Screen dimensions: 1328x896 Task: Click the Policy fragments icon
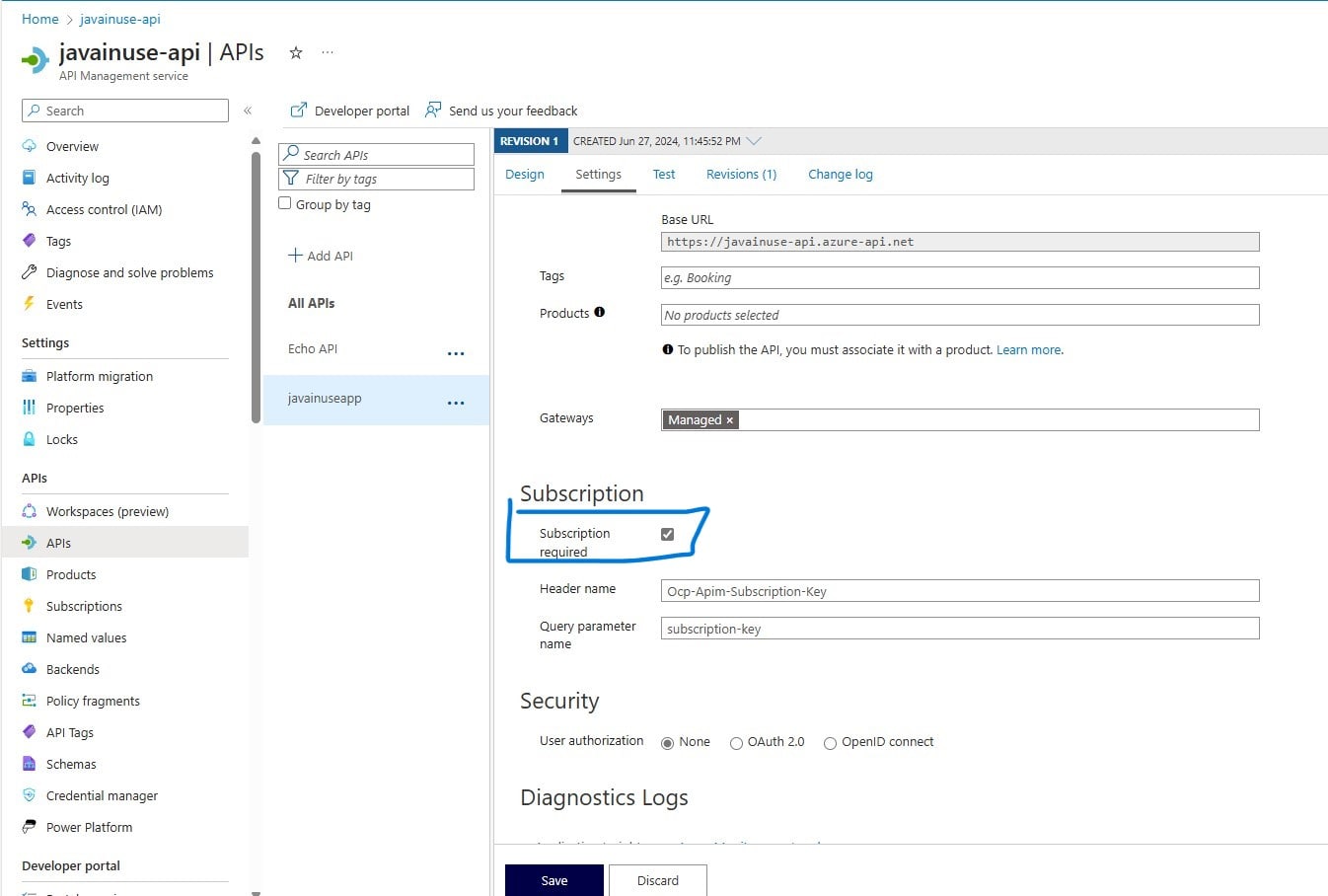[29, 701]
